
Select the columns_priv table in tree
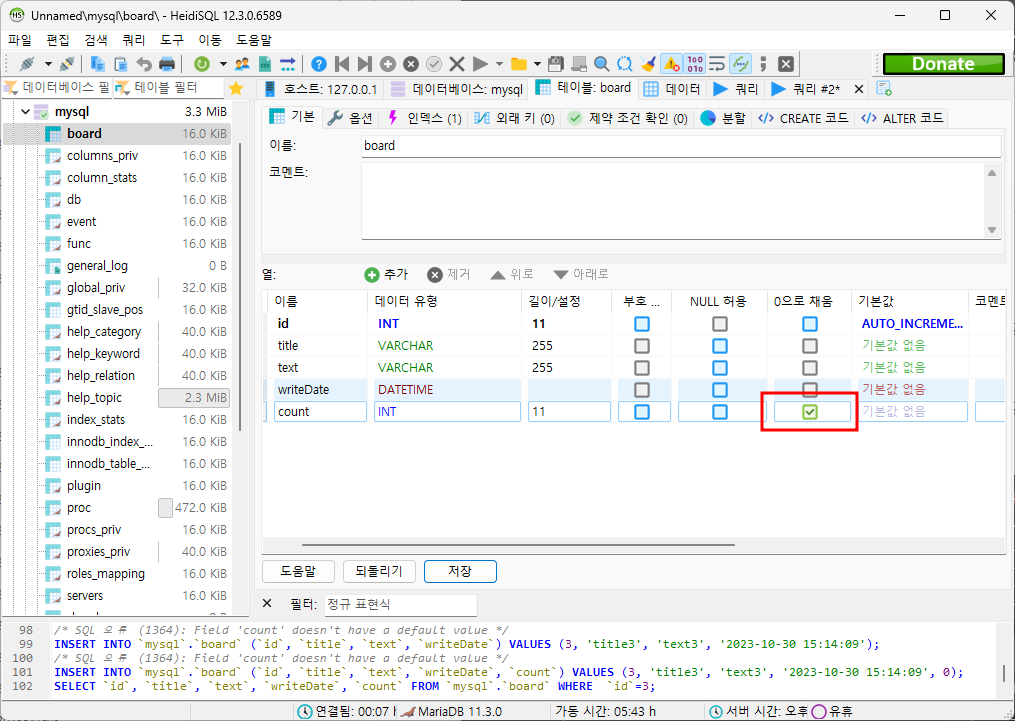102,156
